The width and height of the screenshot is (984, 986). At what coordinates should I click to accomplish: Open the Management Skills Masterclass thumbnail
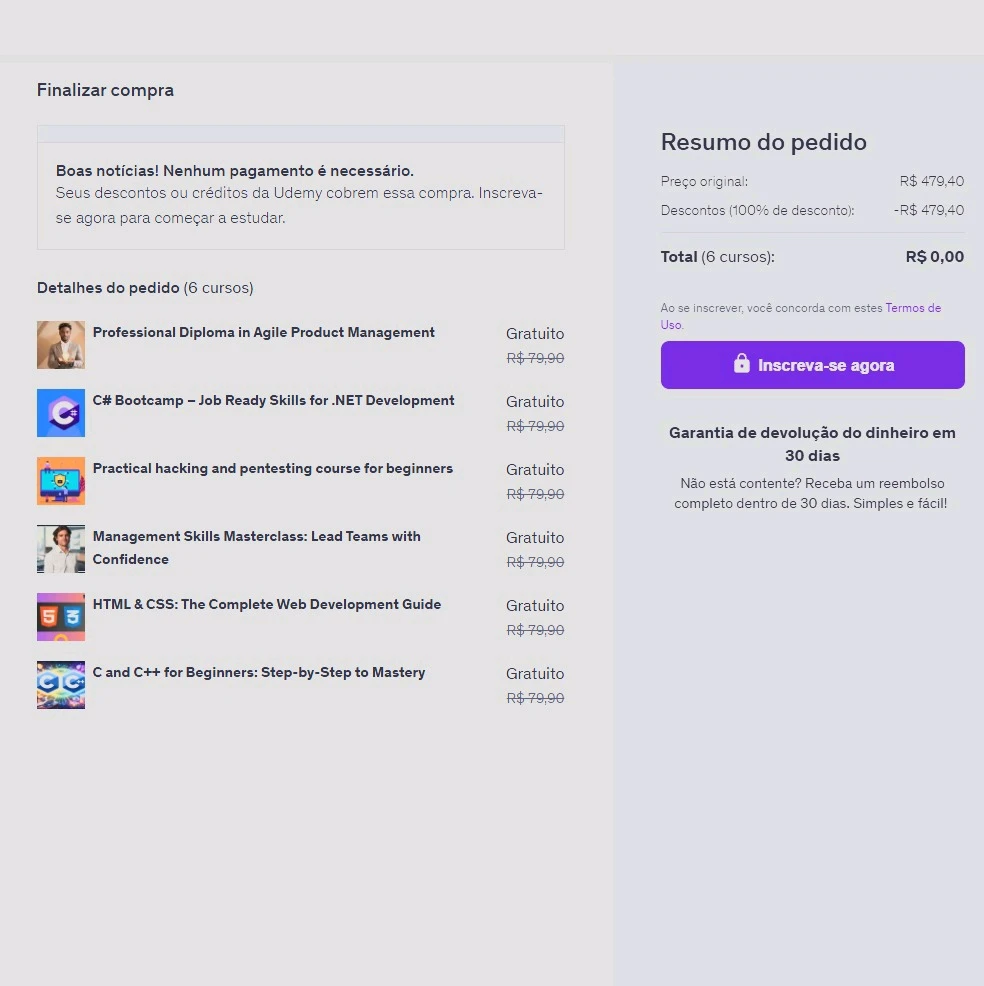click(x=61, y=549)
